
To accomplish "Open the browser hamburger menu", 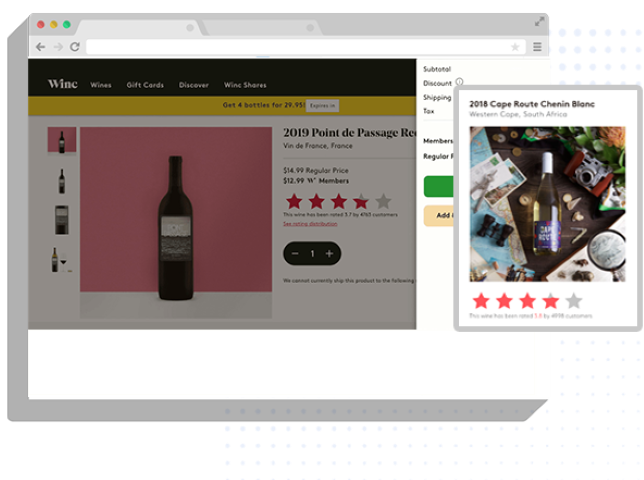I will click(537, 47).
